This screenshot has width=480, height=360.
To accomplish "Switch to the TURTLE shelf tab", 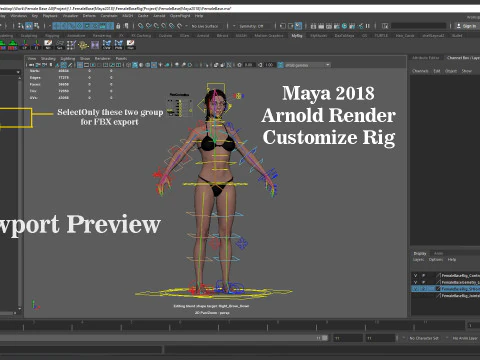I will coord(381,35).
